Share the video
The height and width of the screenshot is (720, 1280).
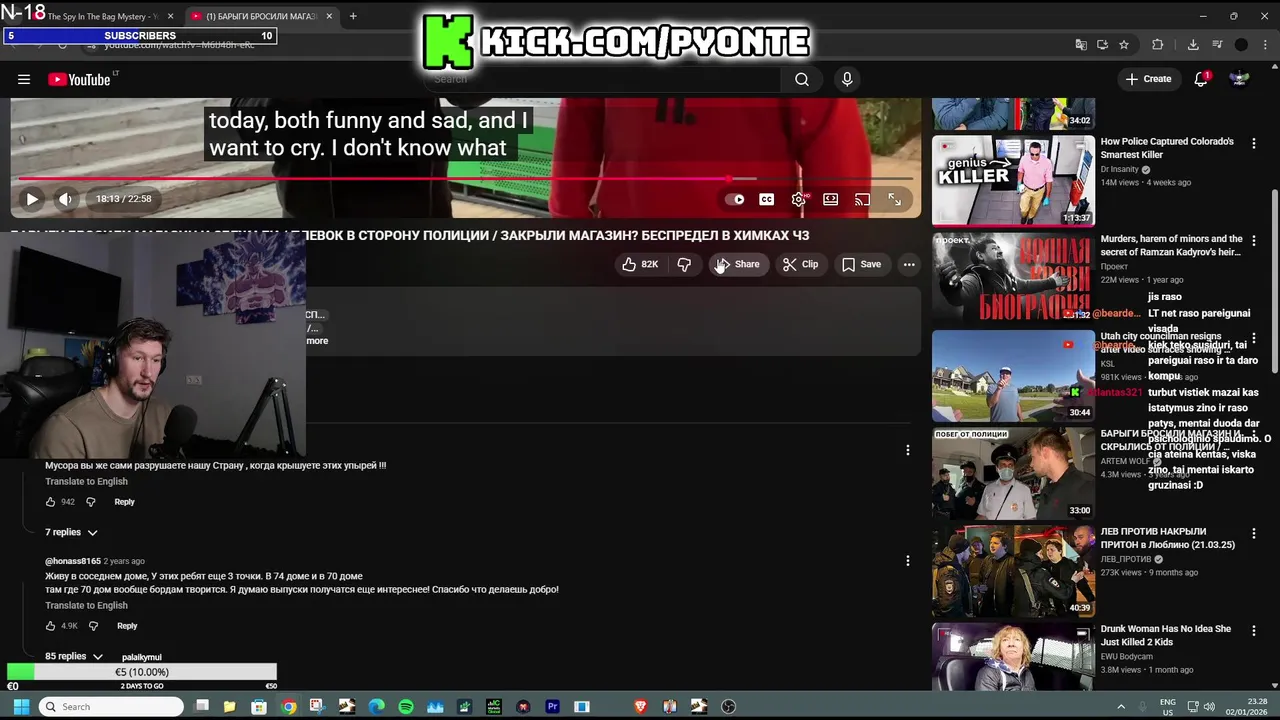(x=739, y=264)
